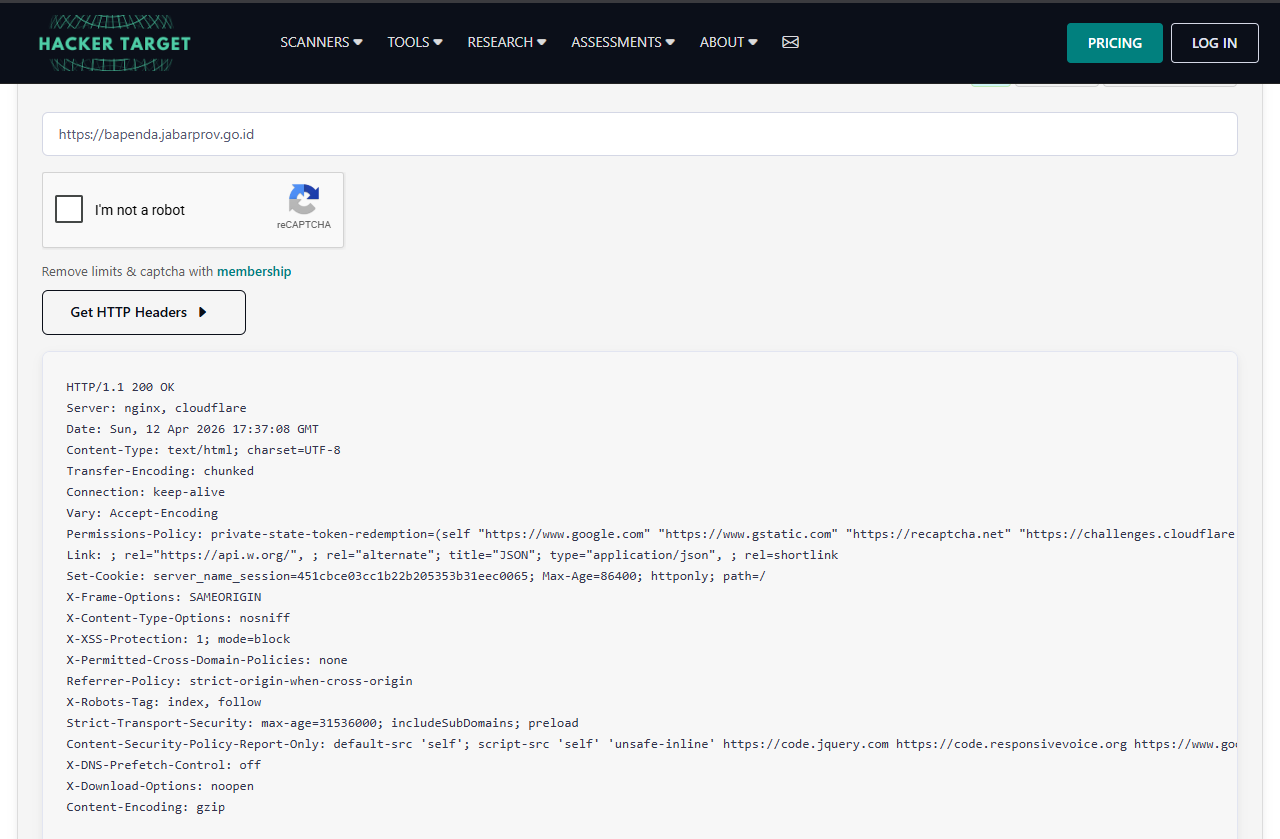This screenshot has height=839, width=1280.
Task: Click the Permissions-Policy header line
Action: point(651,534)
